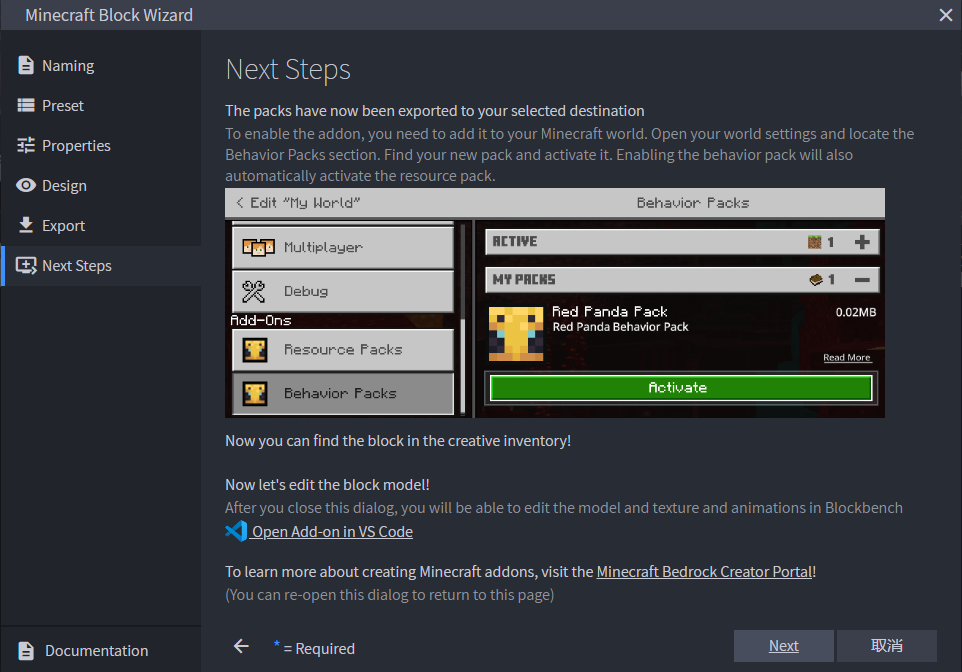Click the tutorial screenshot image
Image resolution: width=962 pixels, height=672 pixels.
pos(555,303)
